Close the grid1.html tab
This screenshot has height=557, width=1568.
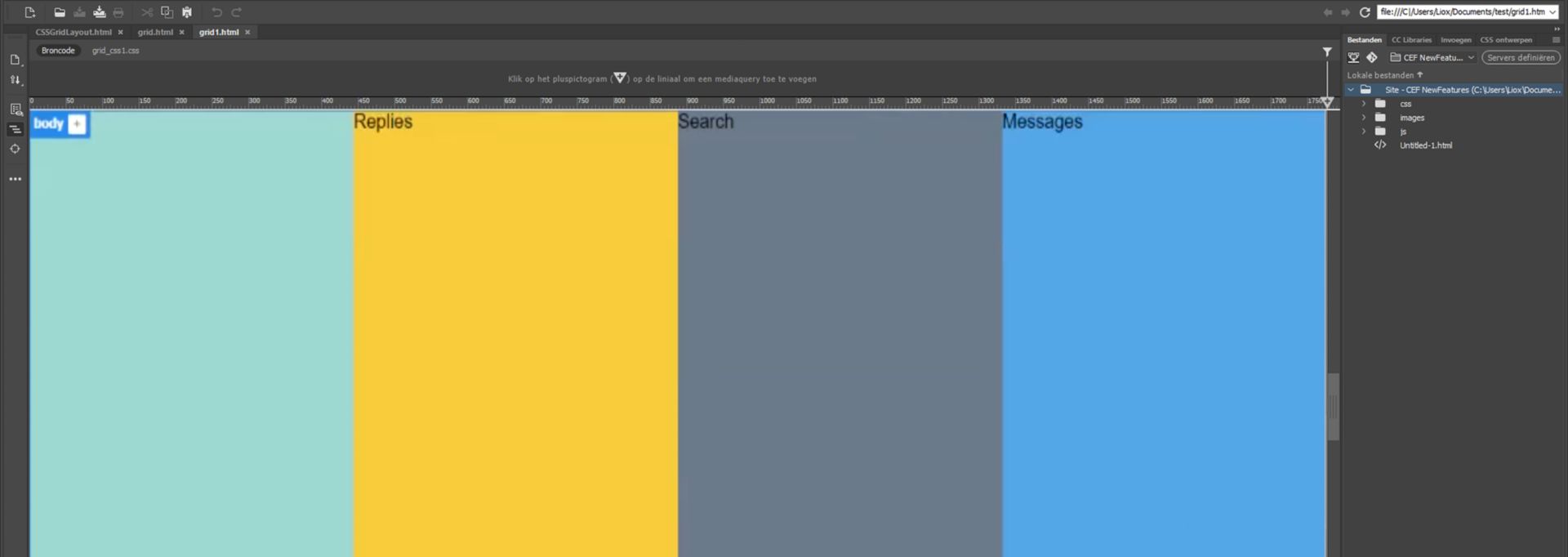coord(247,33)
